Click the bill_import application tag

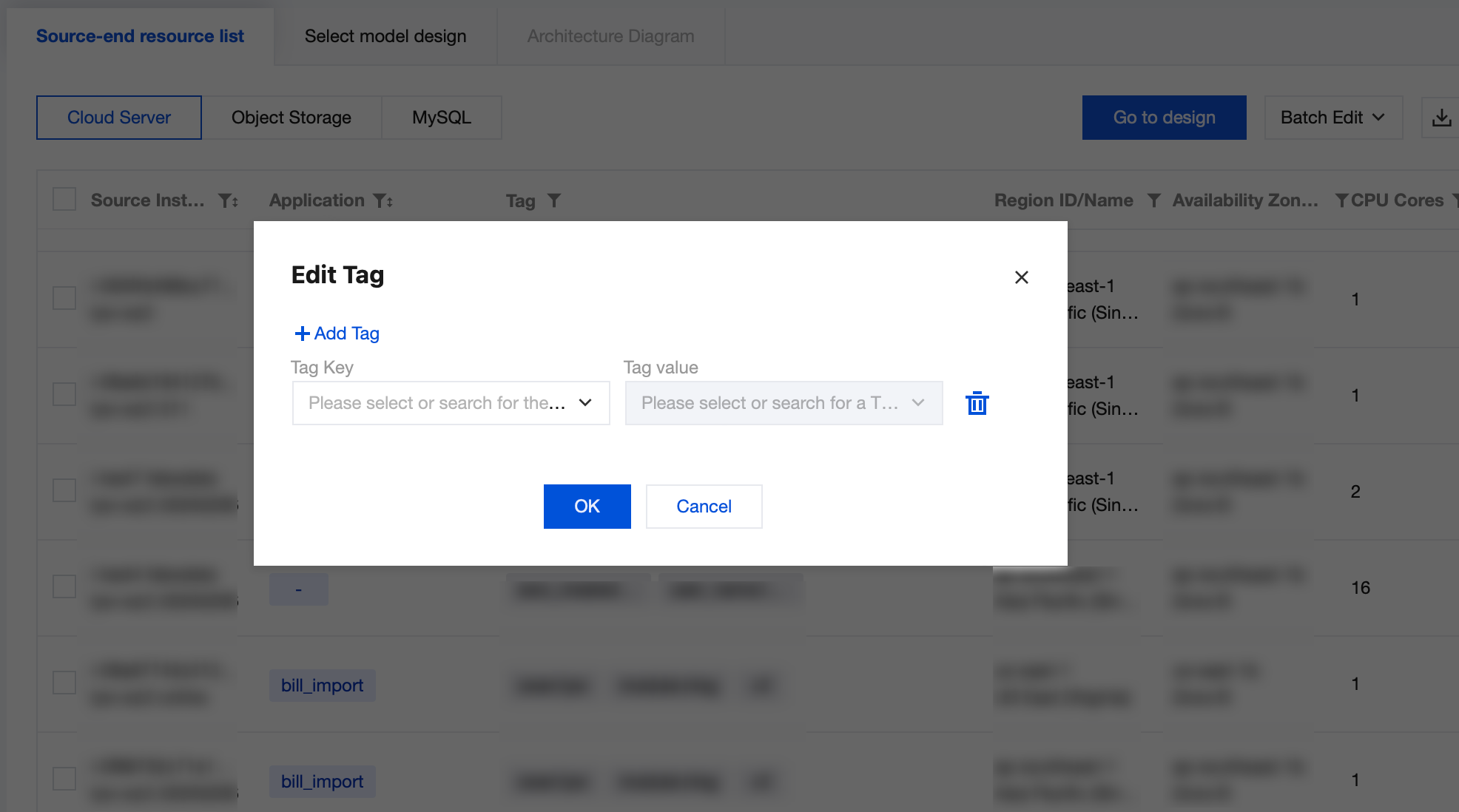[322, 686]
